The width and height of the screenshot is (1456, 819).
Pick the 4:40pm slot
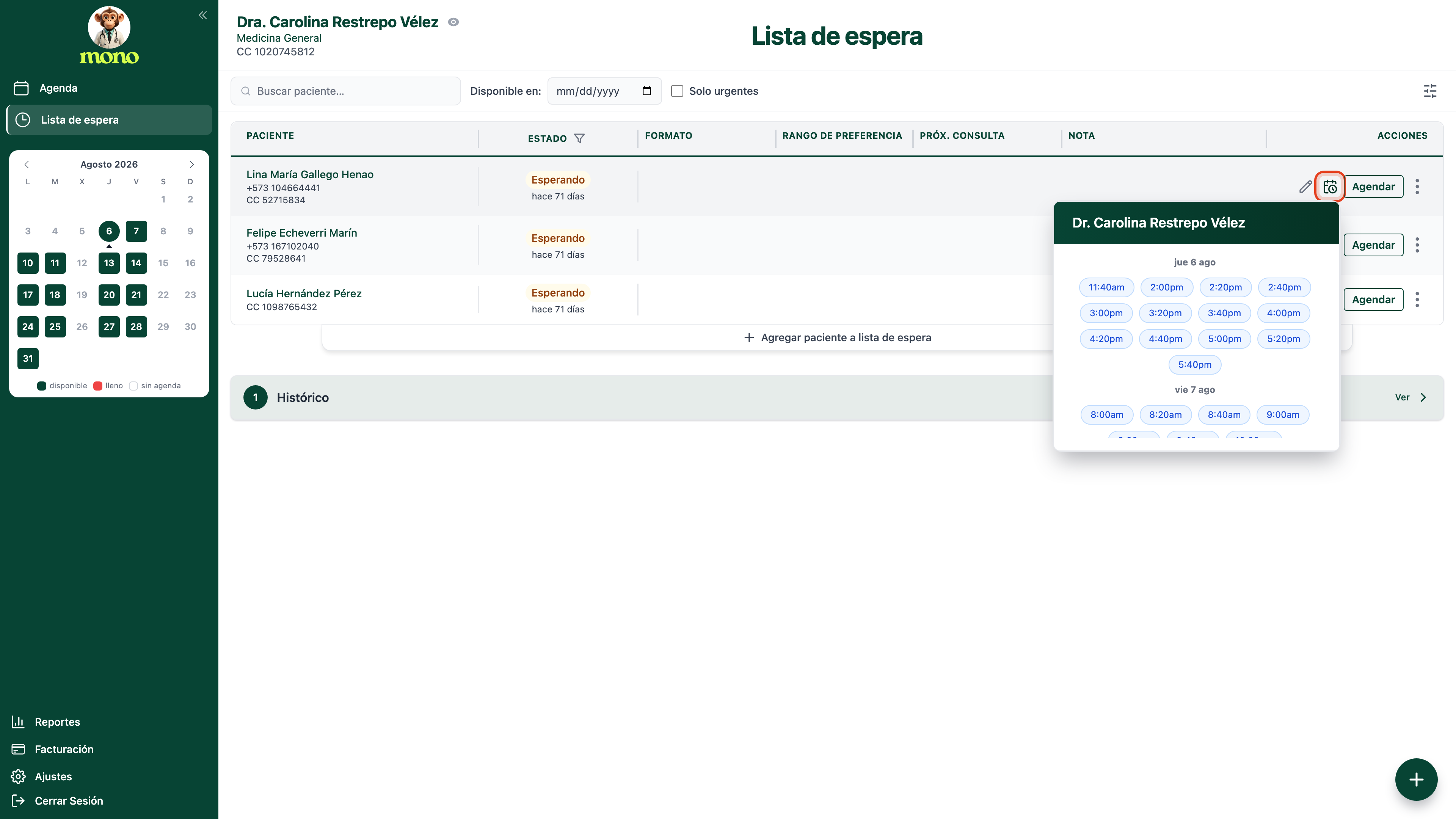click(x=1165, y=339)
